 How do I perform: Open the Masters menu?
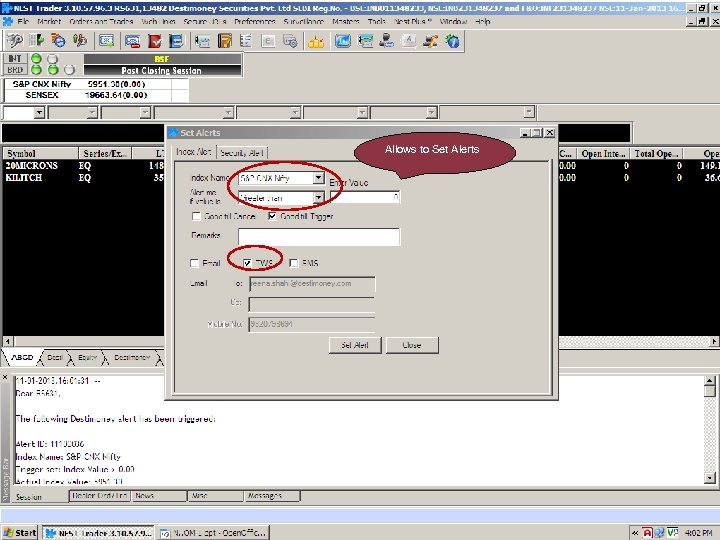point(346,21)
